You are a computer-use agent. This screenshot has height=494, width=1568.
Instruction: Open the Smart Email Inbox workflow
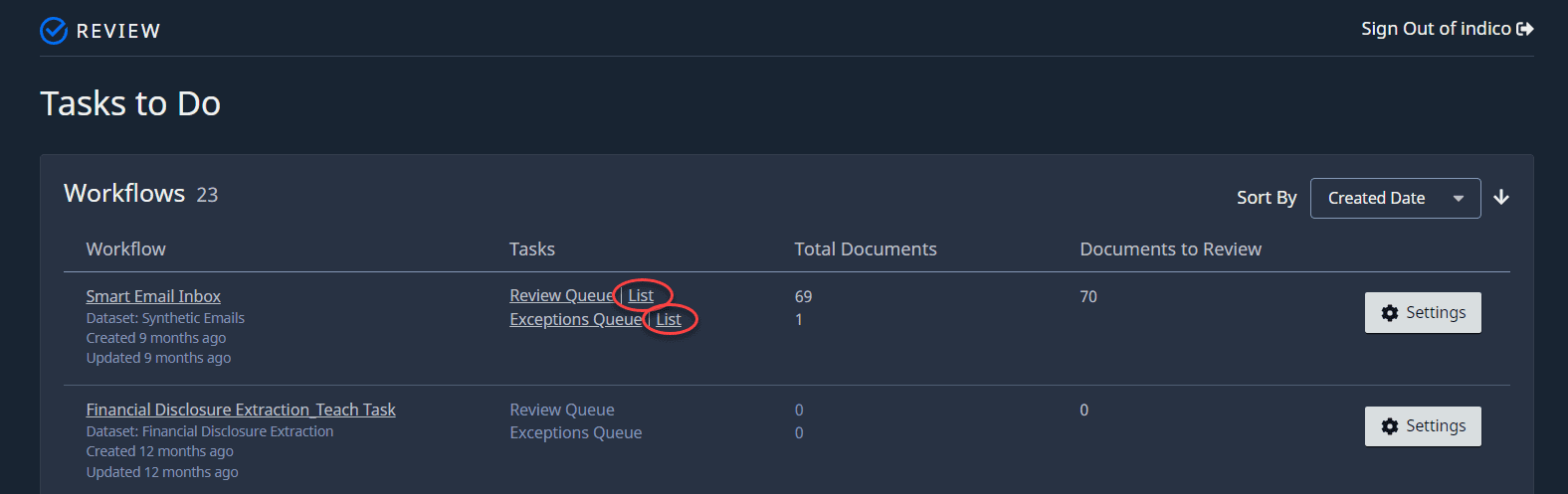pos(153,296)
